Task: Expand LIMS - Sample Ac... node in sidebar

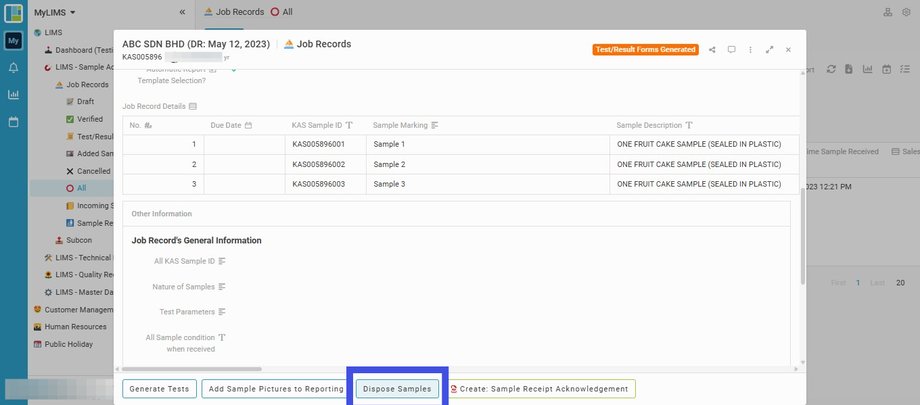Action: [79, 68]
